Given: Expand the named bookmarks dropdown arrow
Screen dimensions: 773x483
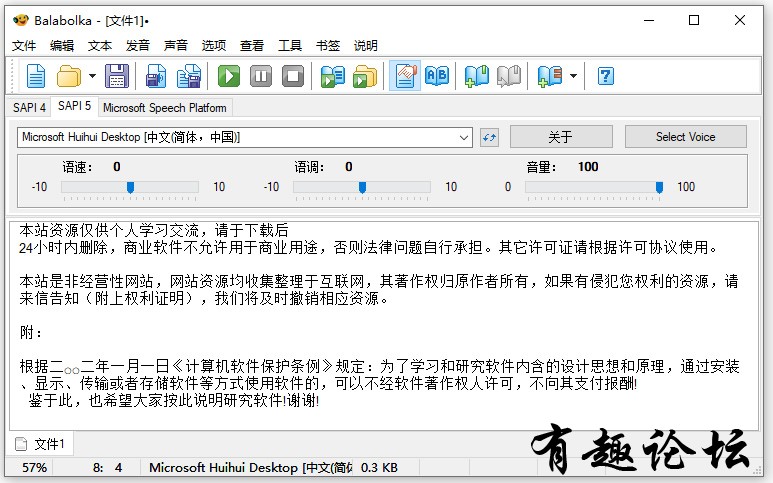Looking at the screenshot, I should tap(573, 76).
